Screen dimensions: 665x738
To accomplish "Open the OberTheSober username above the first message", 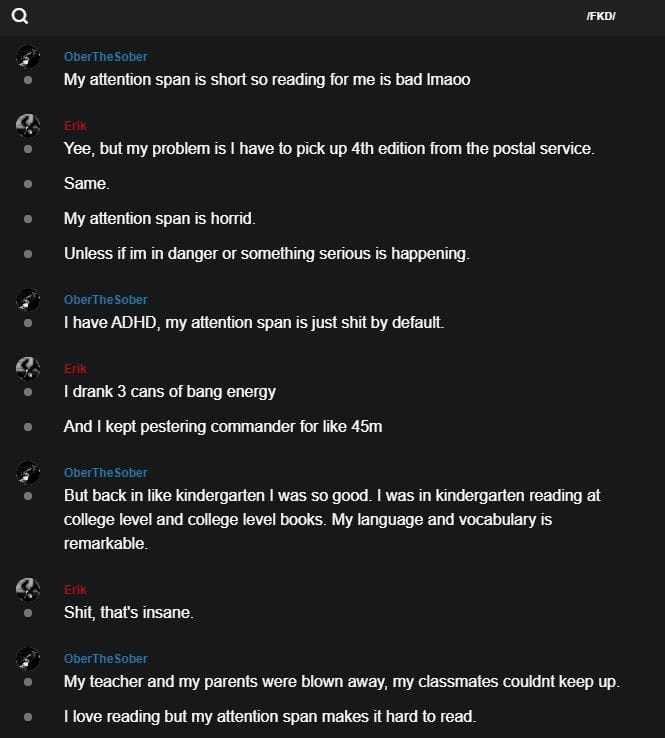I will click(105, 57).
